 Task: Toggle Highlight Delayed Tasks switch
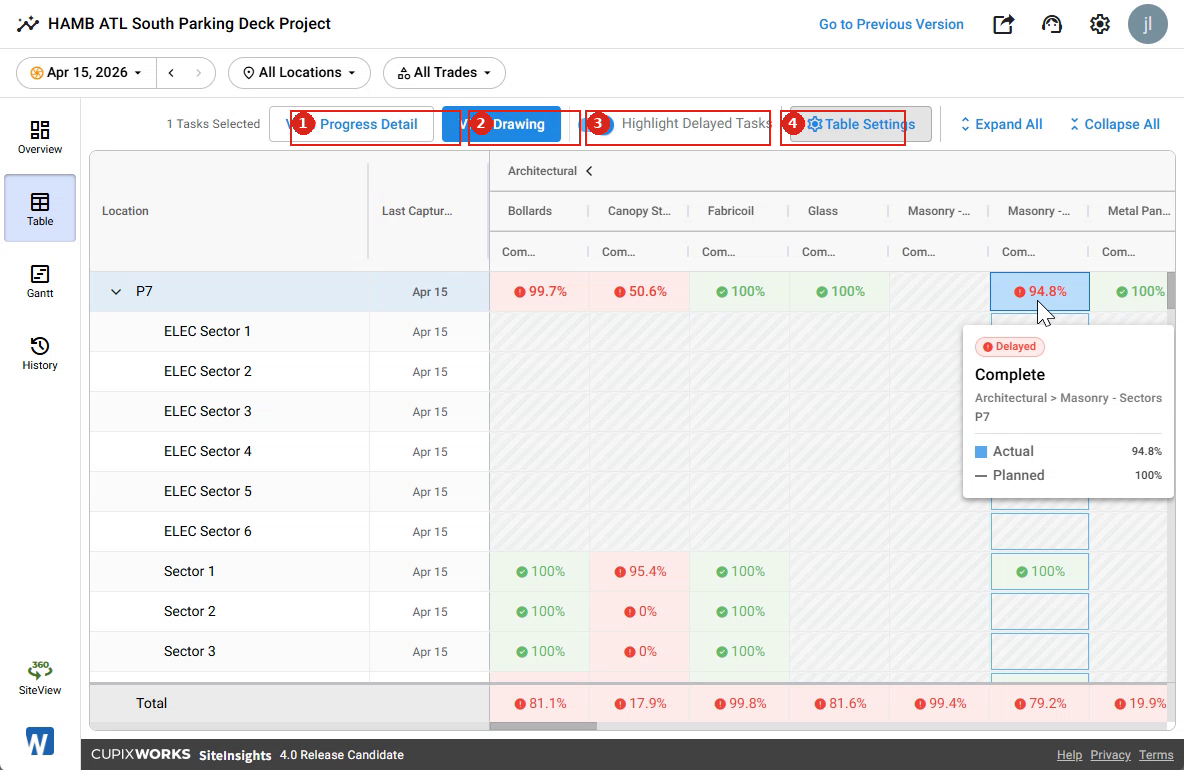coord(597,124)
